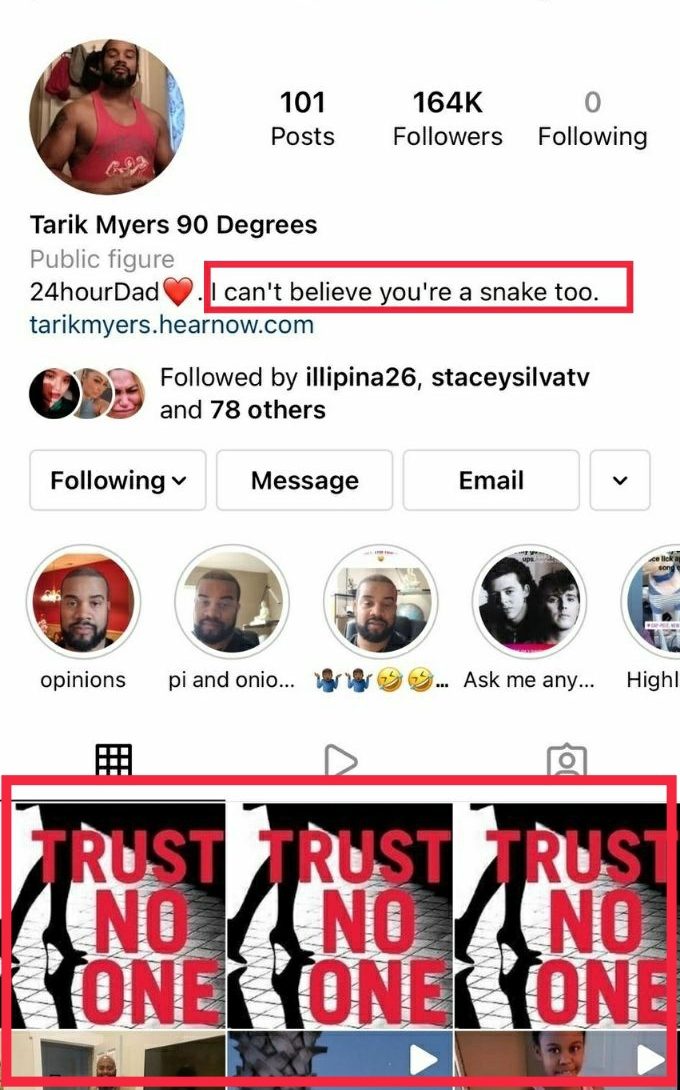Open middle 'Trust No One' post thumbnail
Viewport: 680px width, 1090px height.
(x=340, y=916)
